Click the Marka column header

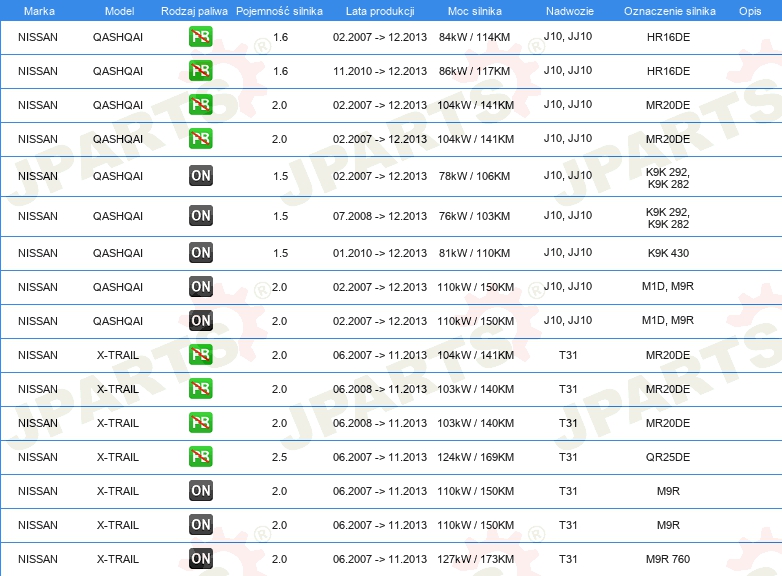tap(39, 11)
